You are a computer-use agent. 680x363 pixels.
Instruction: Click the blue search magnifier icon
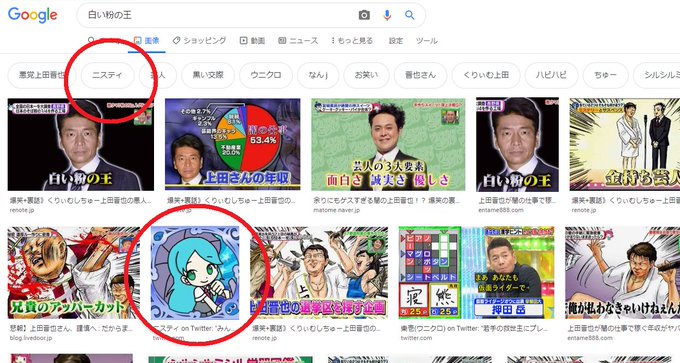pyautogui.click(x=410, y=15)
